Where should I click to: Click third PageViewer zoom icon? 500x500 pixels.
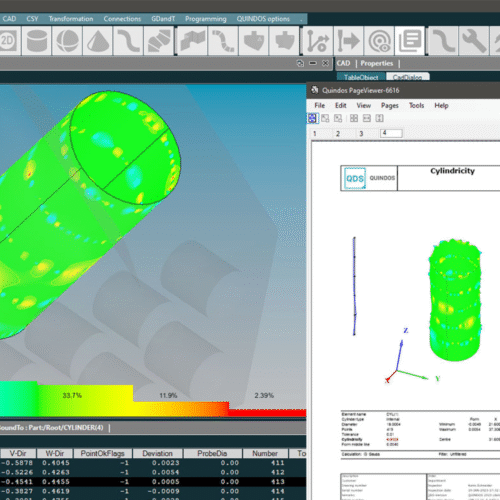(x=338, y=118)
